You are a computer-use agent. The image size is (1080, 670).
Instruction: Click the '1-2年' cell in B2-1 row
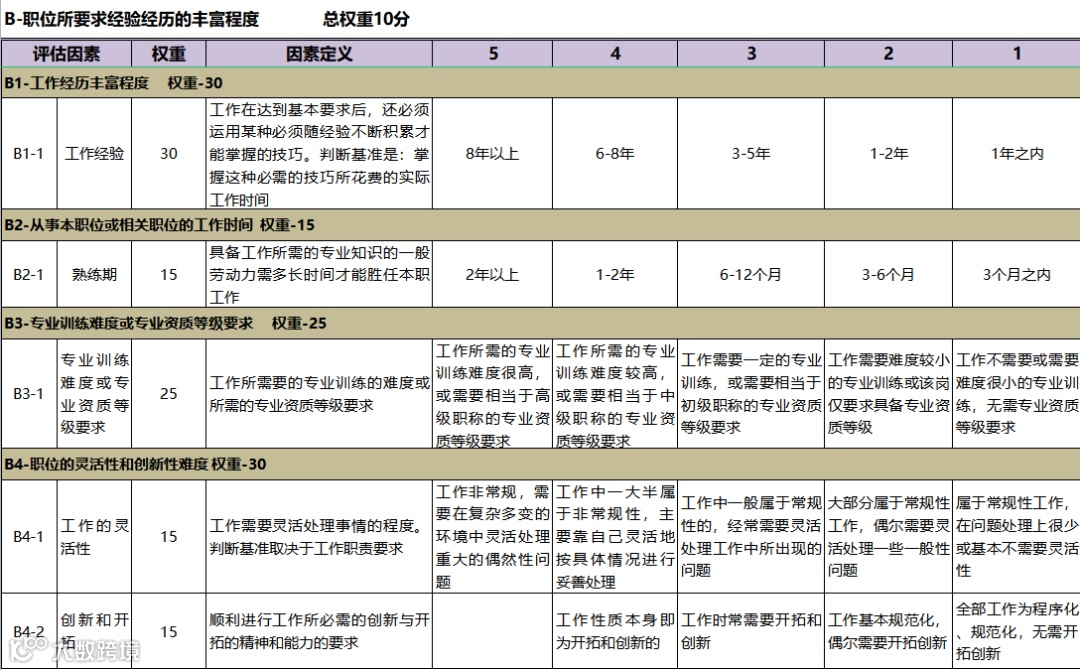pyautogui.click(x=615, y=274)
